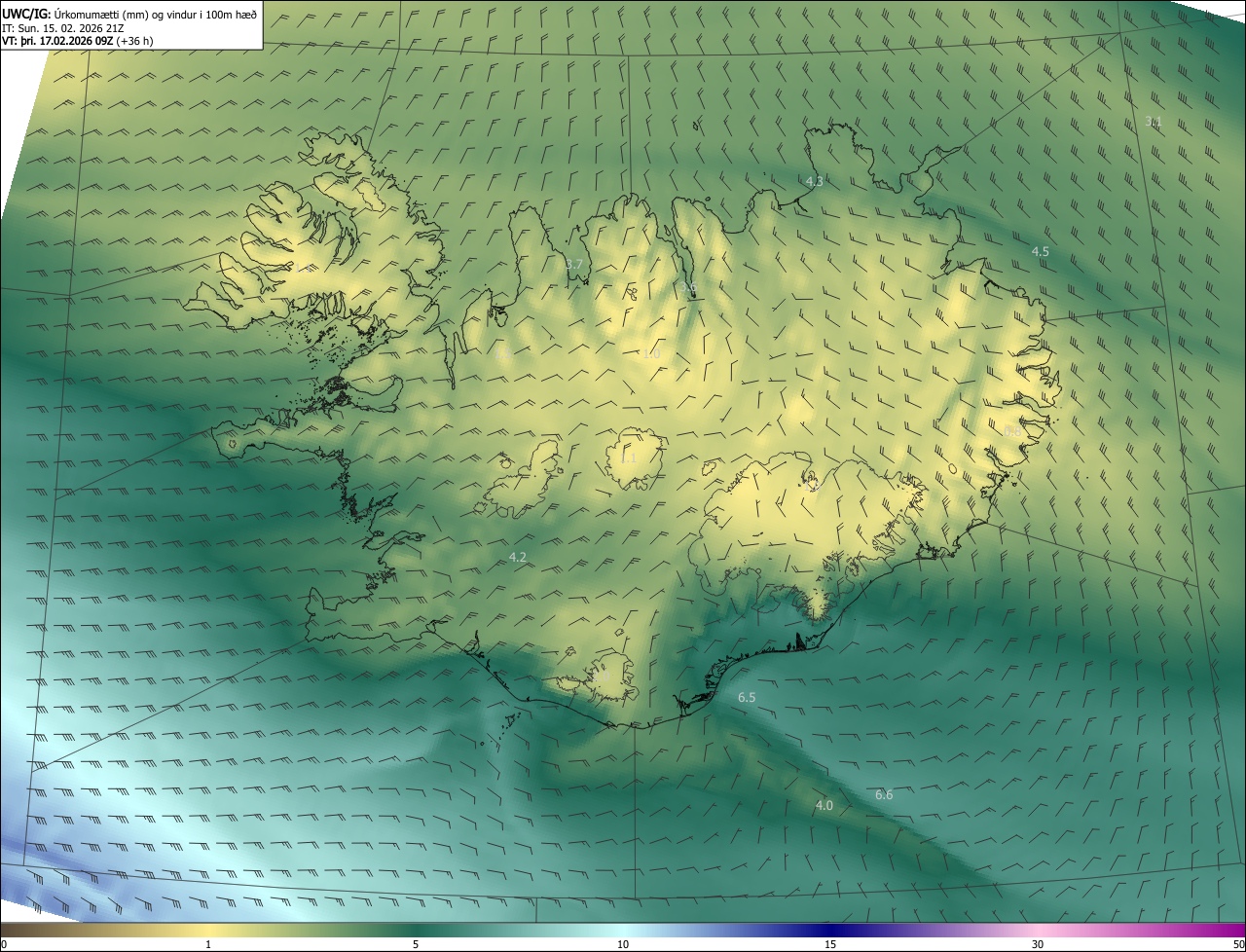1246x952 pixels.
Task: Click the 3.6 value label on the map
Action: [x=689, y=287]
